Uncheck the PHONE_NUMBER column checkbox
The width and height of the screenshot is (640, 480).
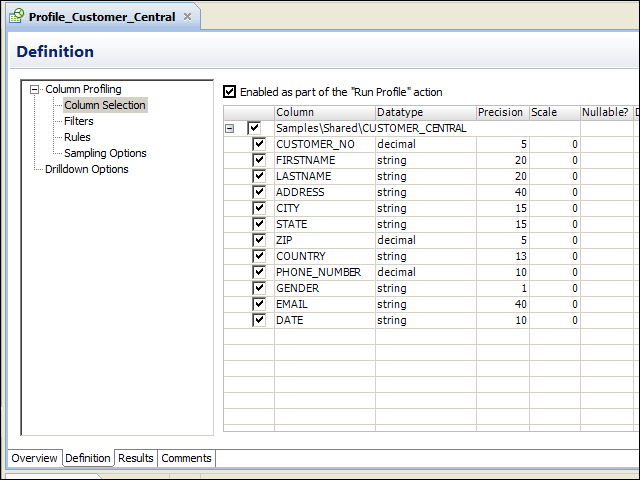point(259,272)
